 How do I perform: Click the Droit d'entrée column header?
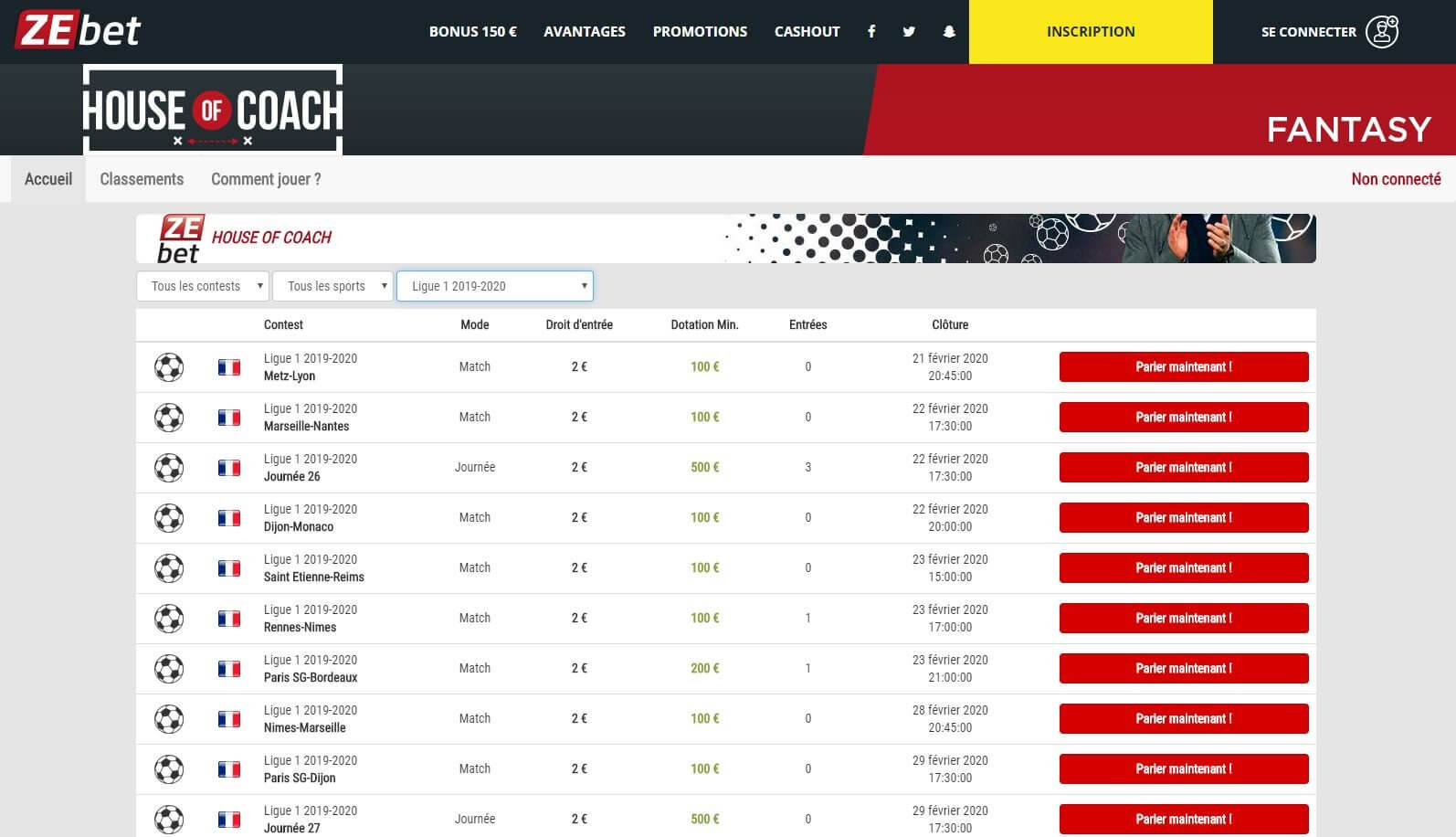(x=579, y=324)
